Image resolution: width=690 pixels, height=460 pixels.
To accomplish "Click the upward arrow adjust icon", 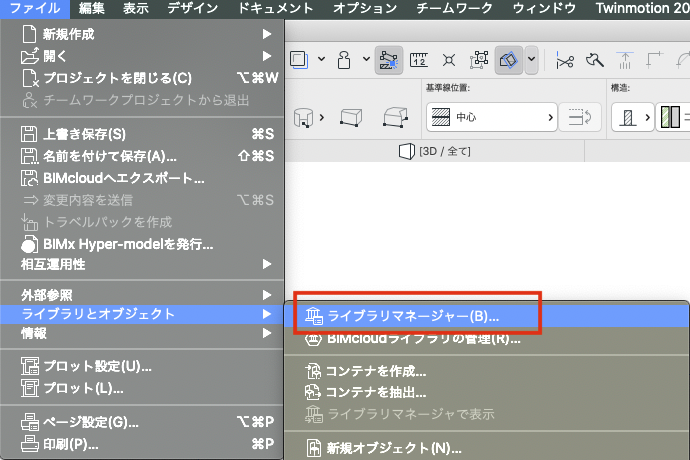I will tap(625, 60).
